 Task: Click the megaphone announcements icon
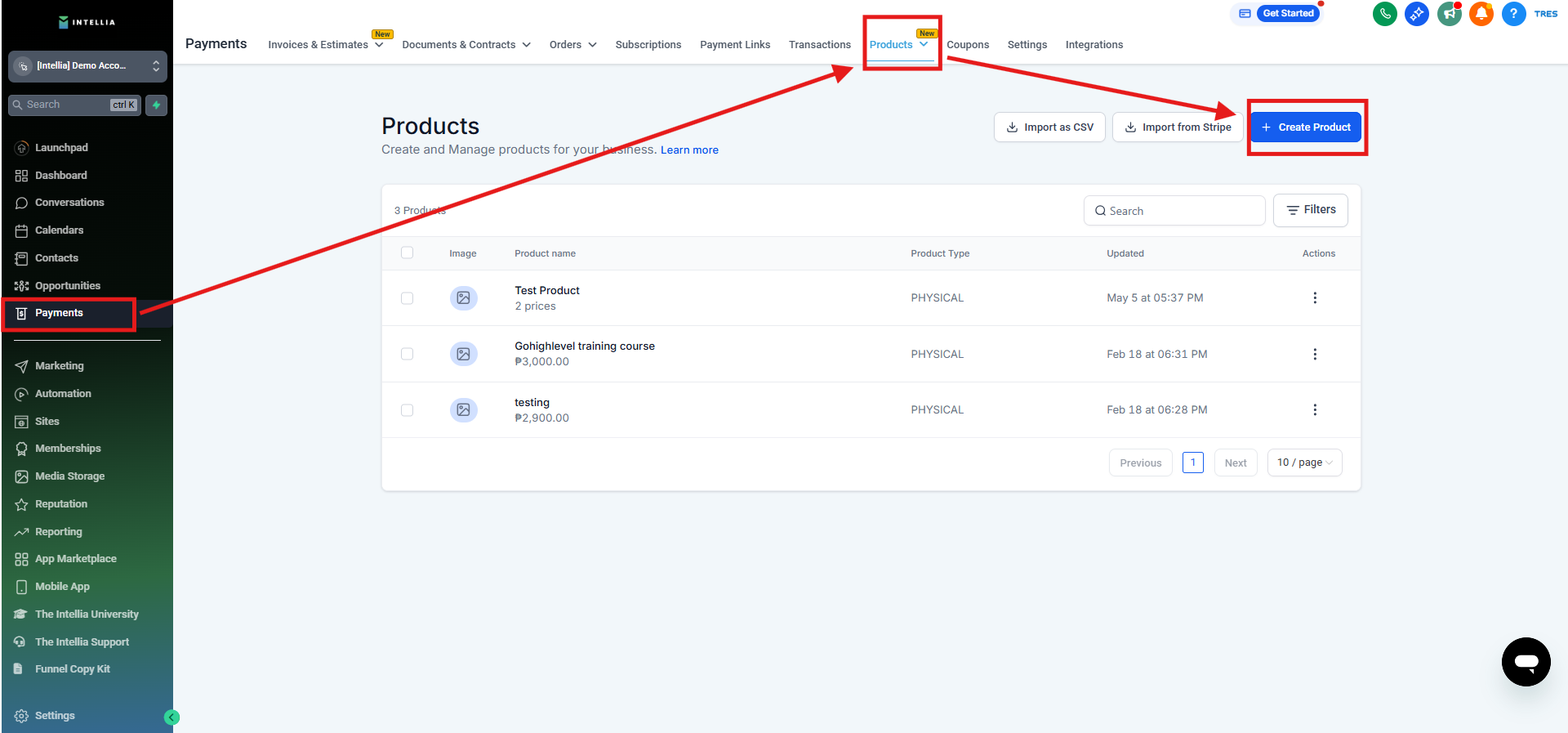(x=1449, y=14)
